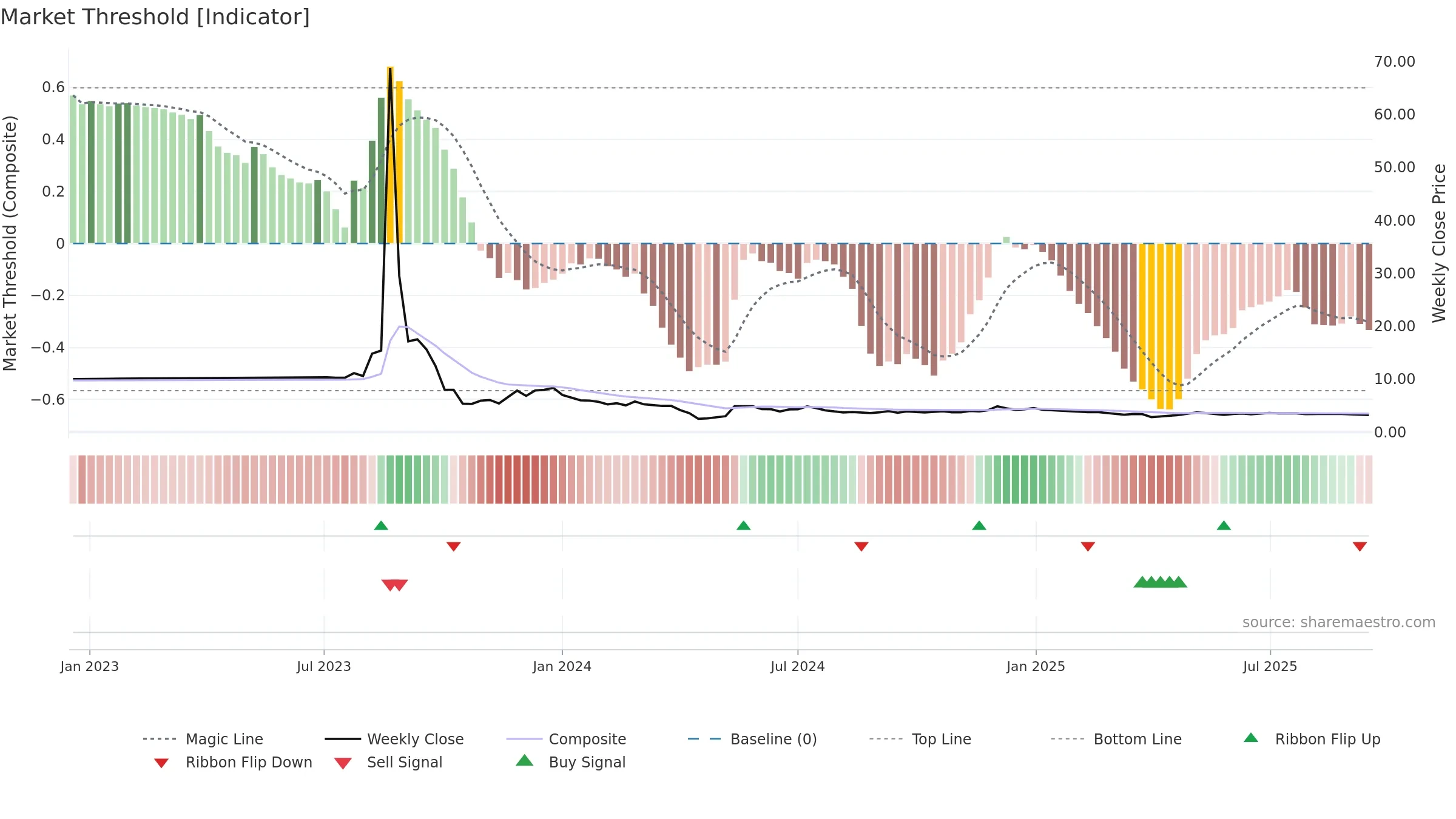Toggle the Composite legend entry
This screenshot has width=1456, height=819.
566,739
